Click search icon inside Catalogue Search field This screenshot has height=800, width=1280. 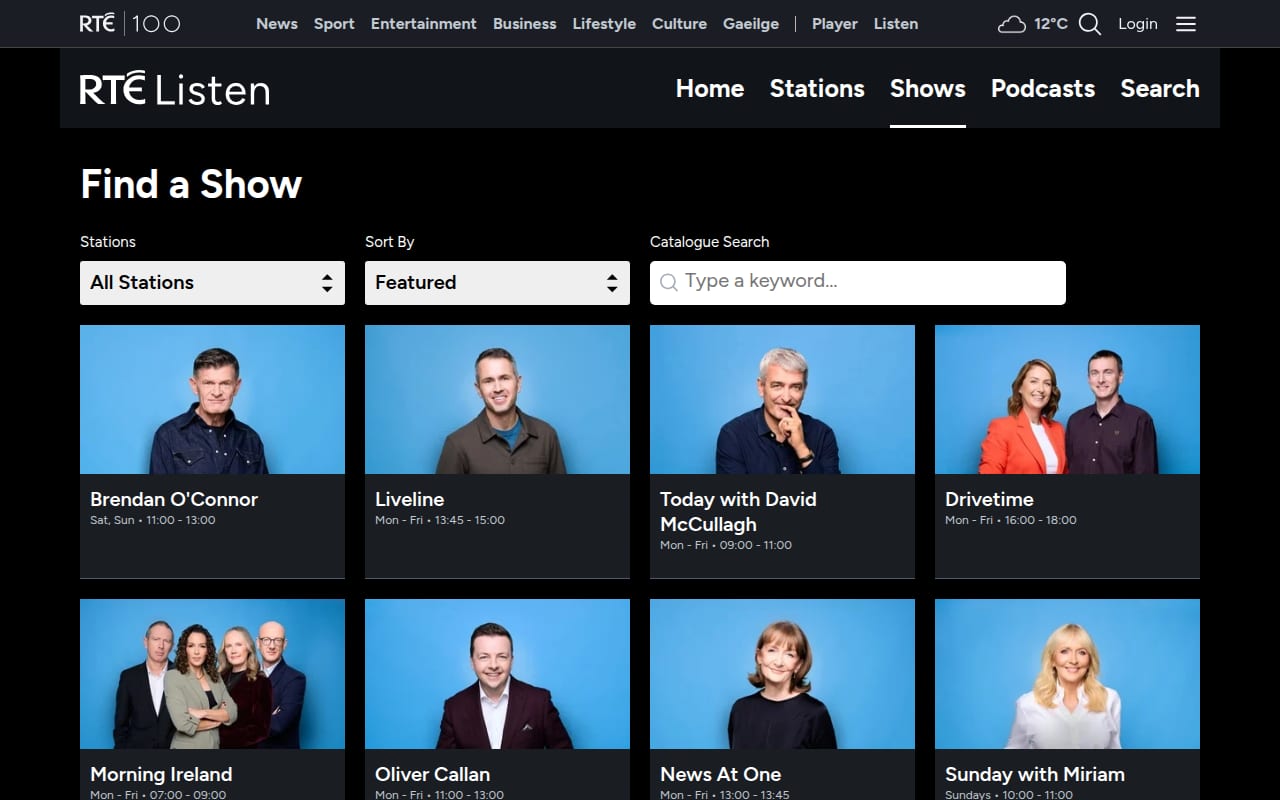(x=669, y=283)
